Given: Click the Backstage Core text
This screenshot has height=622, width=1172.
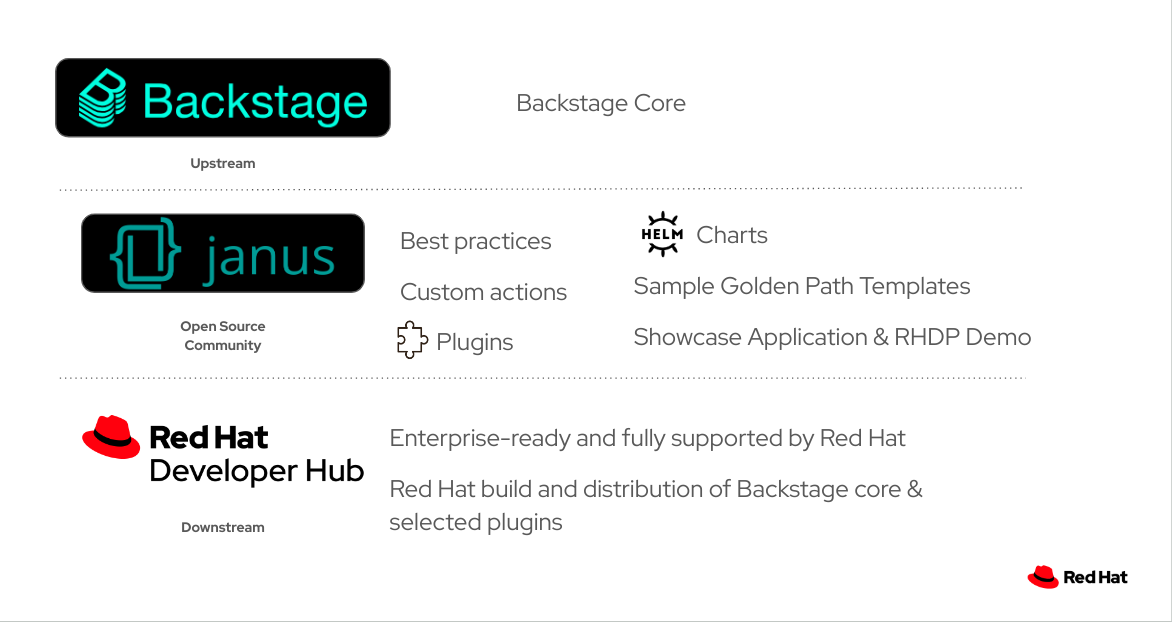Looking at the screenshot, I should (600, 102).
